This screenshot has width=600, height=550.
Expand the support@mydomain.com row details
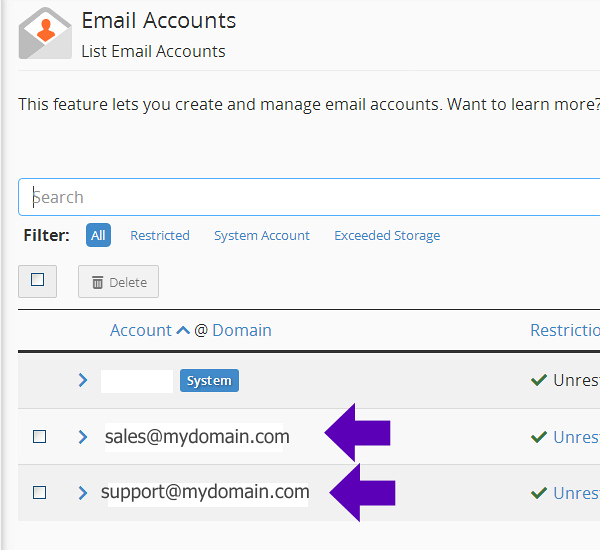pos(83,493)
